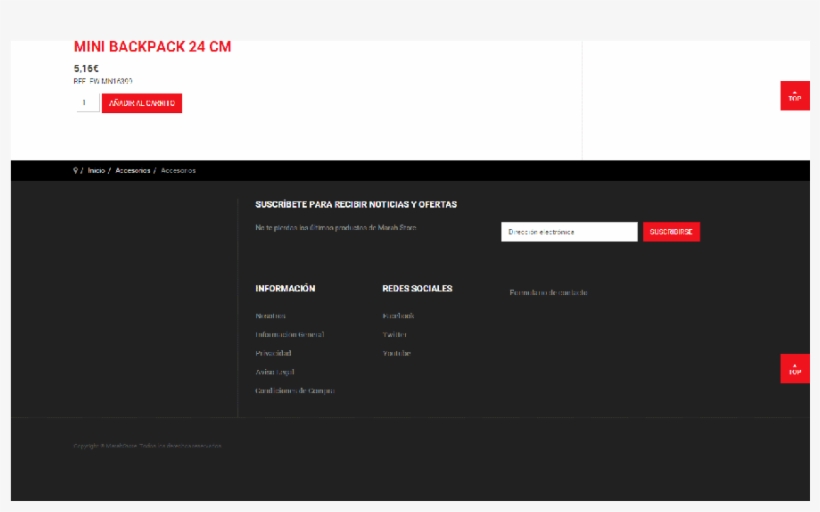Open the Aviso Legal link

click(x=274, y=372)
